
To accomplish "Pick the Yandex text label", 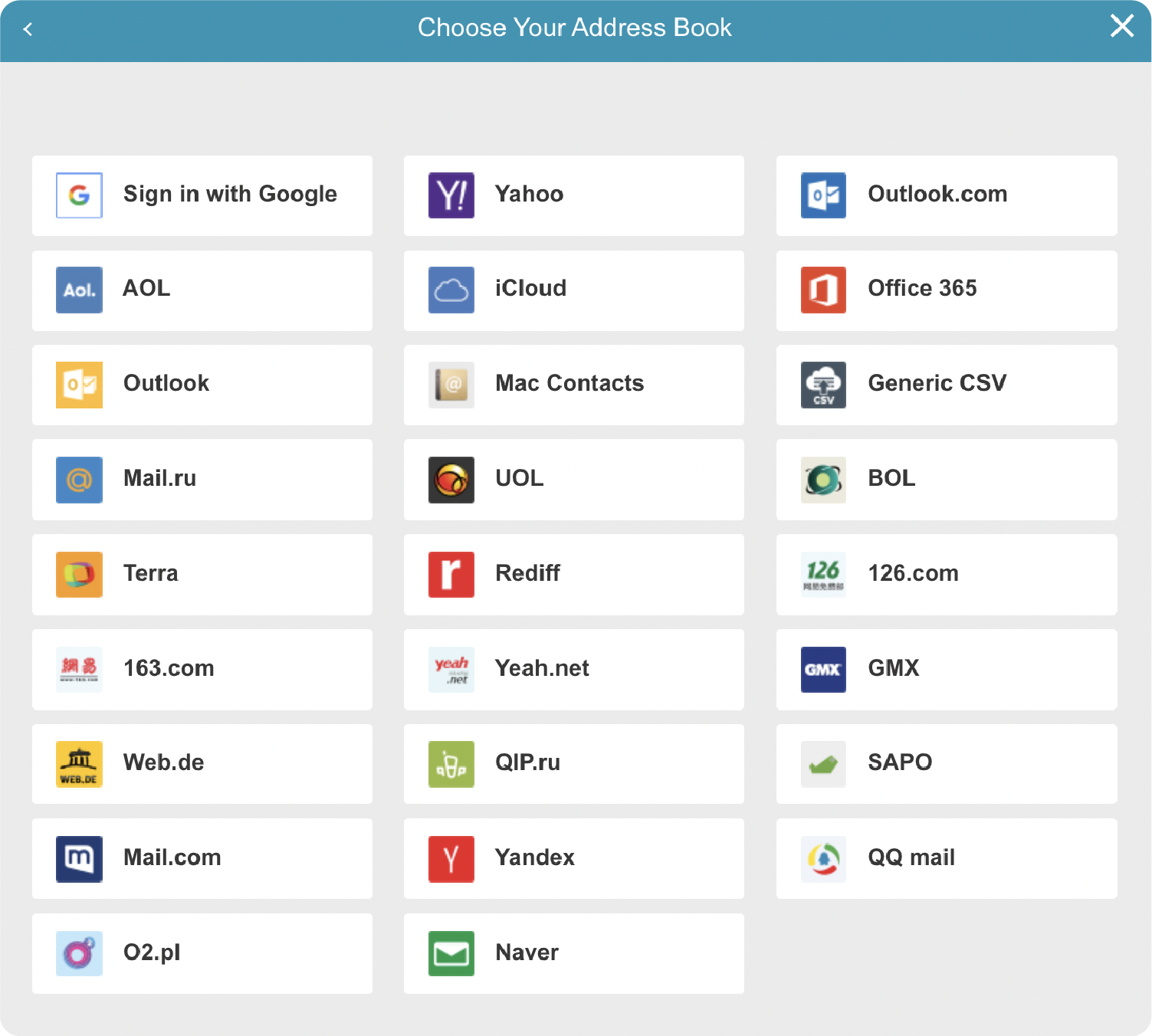I will (x=534, y=857).
